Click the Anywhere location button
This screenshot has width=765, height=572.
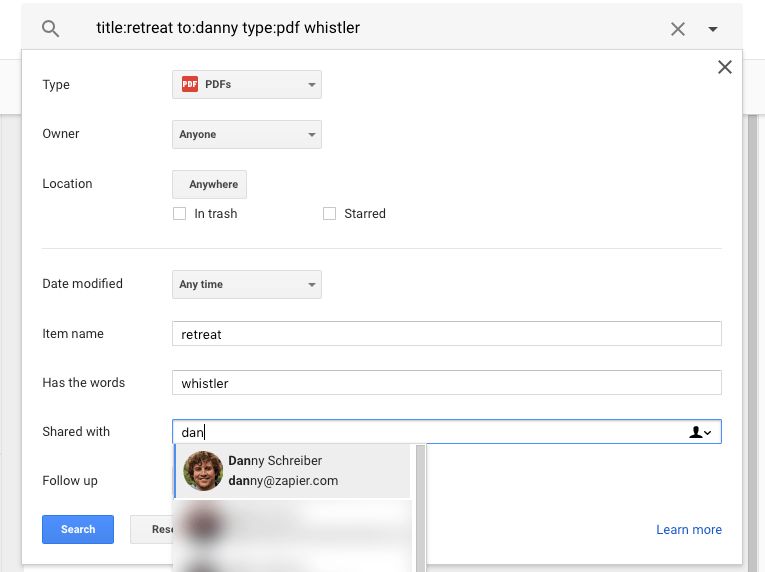point(210,185)
